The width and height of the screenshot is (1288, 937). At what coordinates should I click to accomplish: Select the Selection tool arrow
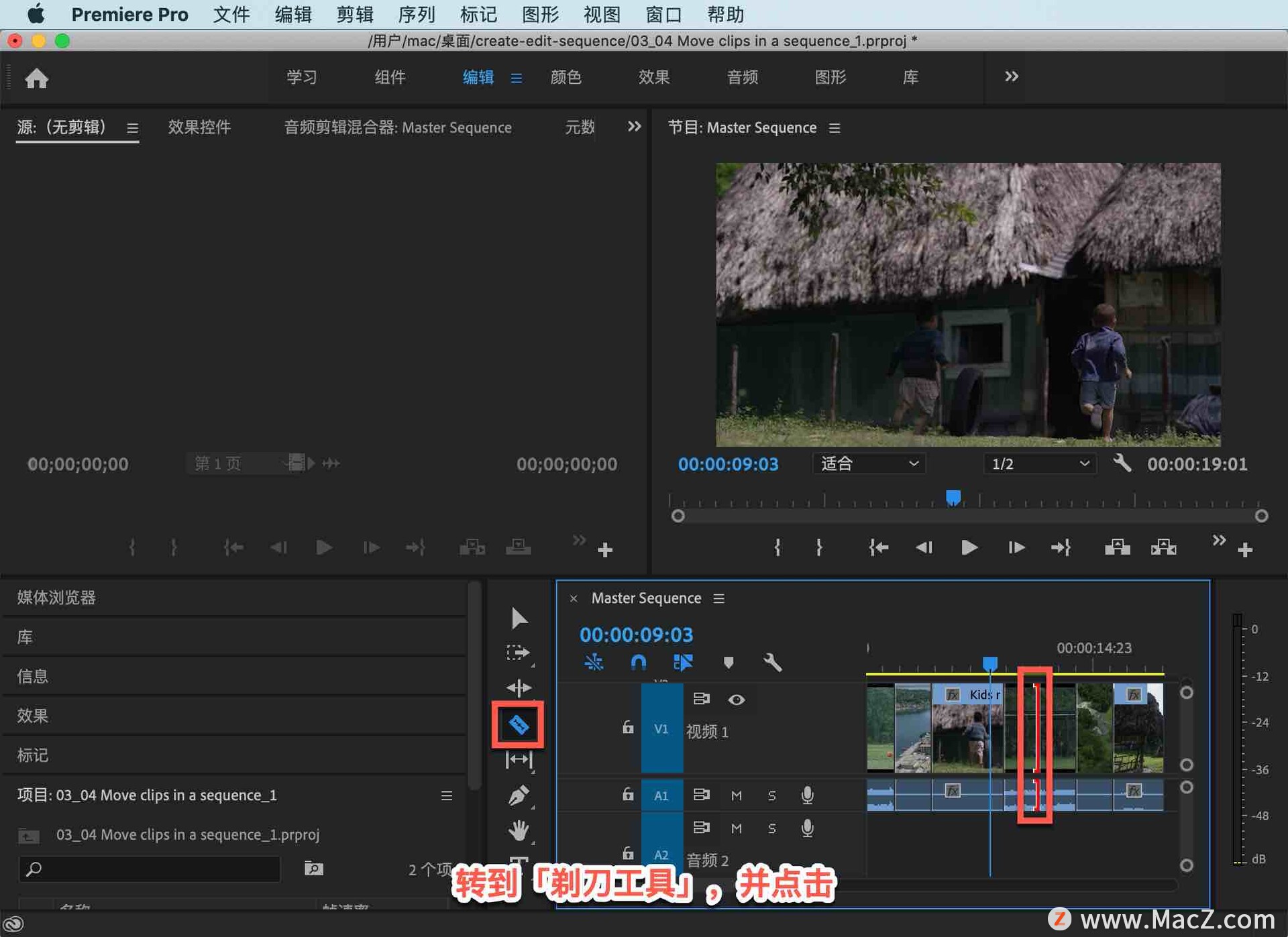click(x=519, y=618)
